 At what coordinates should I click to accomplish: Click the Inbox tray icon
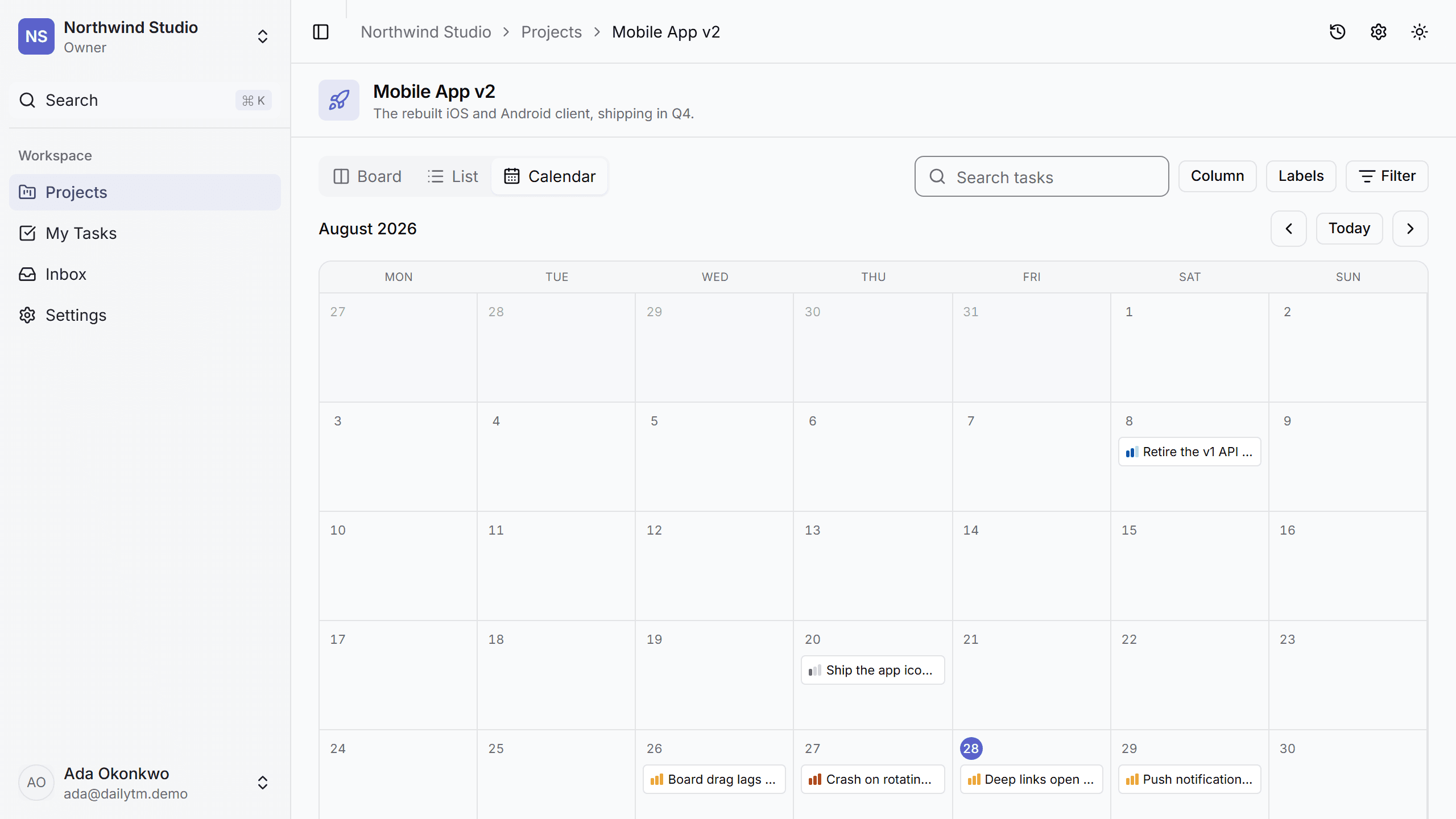[27, 274]
